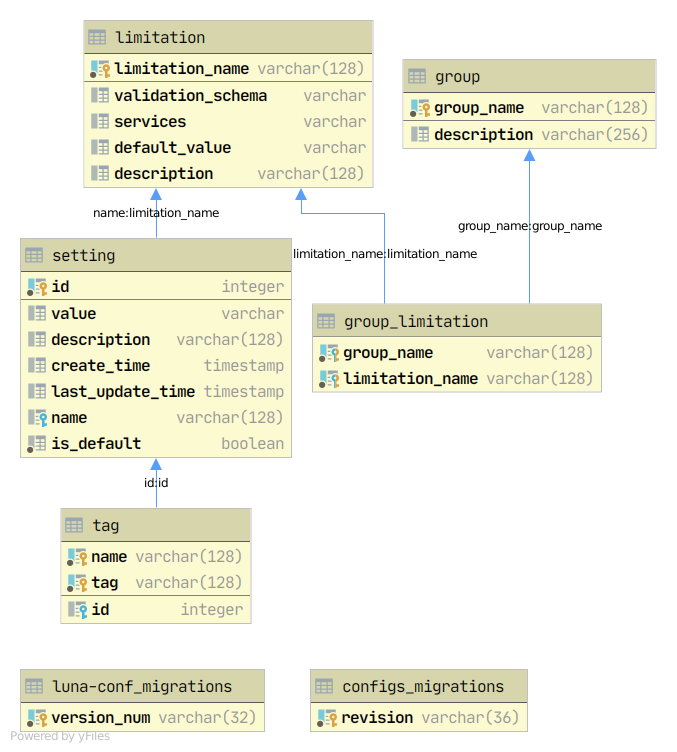Click the limitation table header icon
The width and height of the screenshot is (677, 752).
97,38
